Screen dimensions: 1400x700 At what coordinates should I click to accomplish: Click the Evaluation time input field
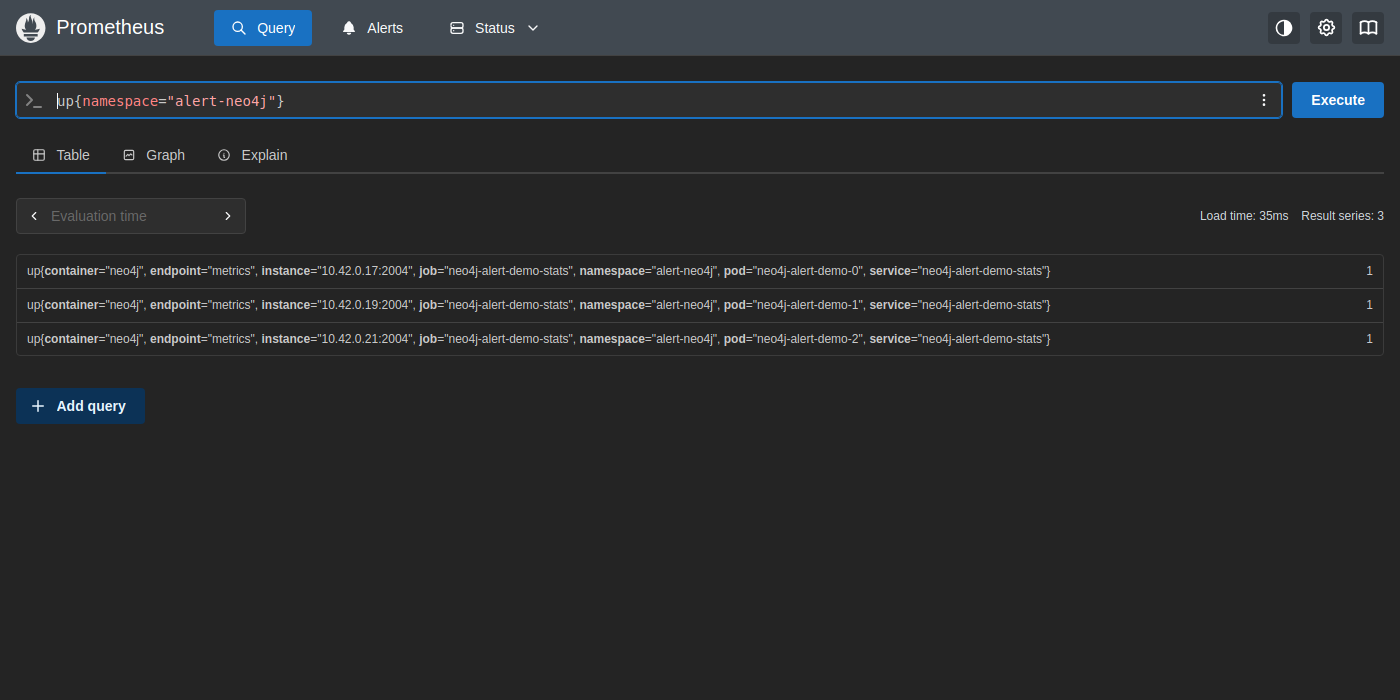130,216
